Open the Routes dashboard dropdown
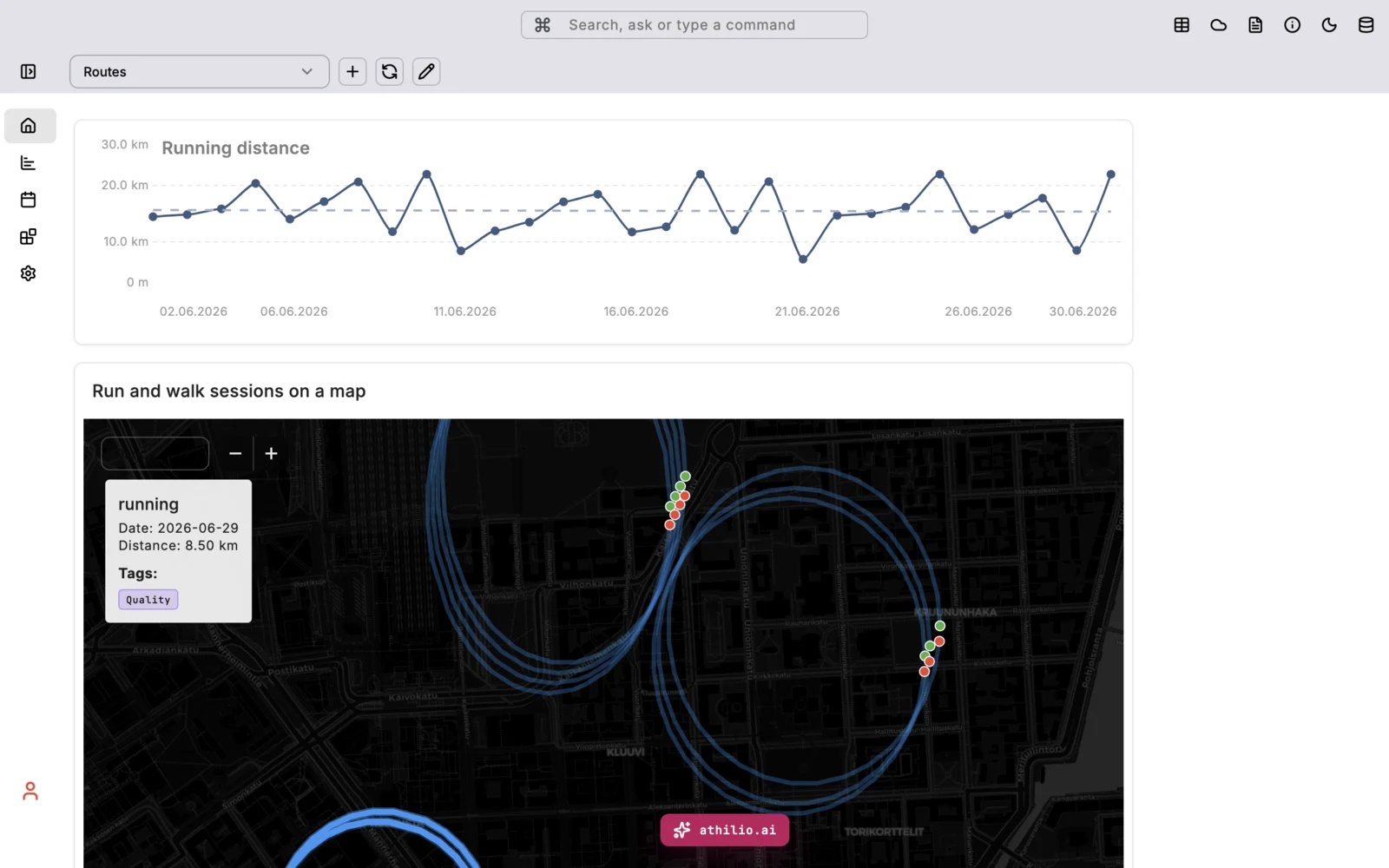 point(200,72)
